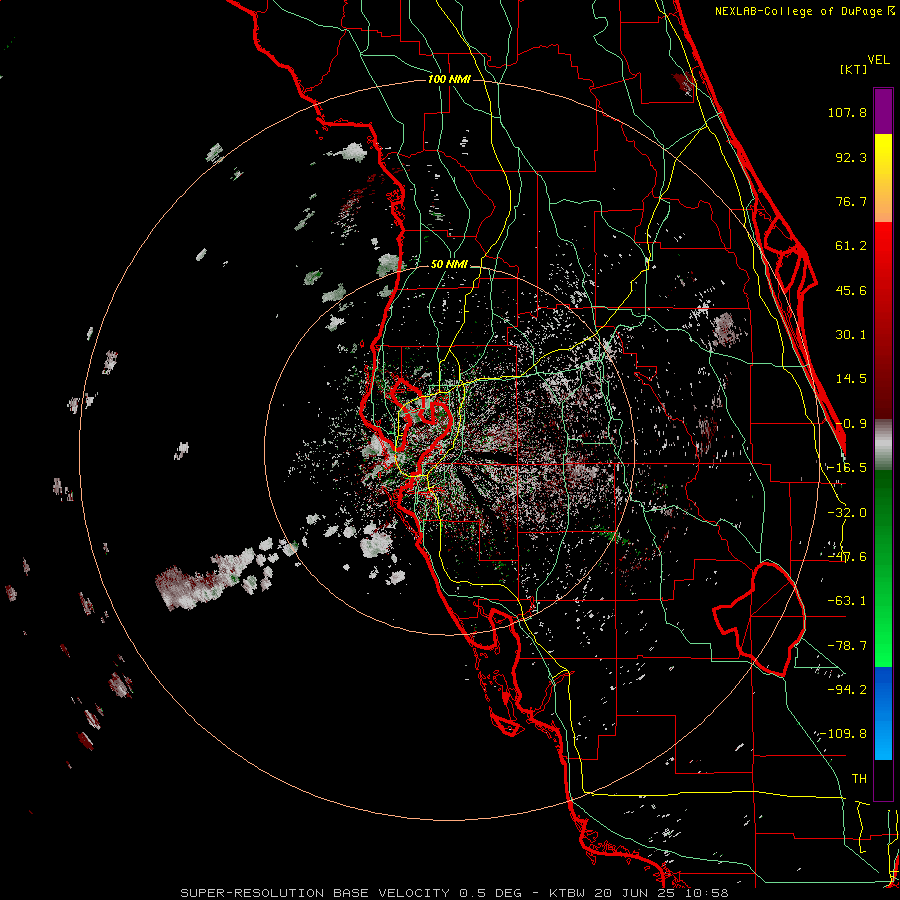Screen dimensions: 900x900
Task: Click the -78.7 legend value
Action: (x=847, y=646)
